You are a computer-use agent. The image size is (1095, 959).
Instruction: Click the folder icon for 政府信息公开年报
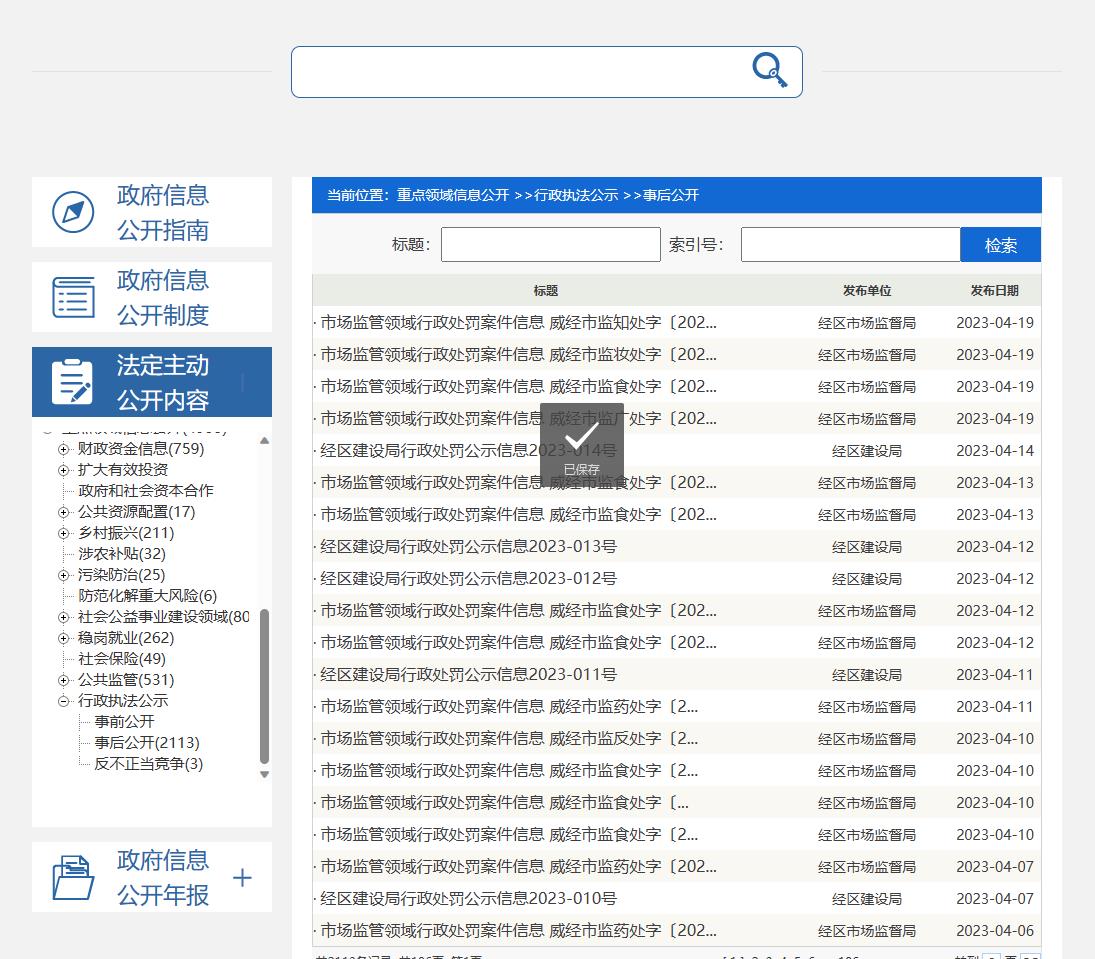[x=73, y=877]
